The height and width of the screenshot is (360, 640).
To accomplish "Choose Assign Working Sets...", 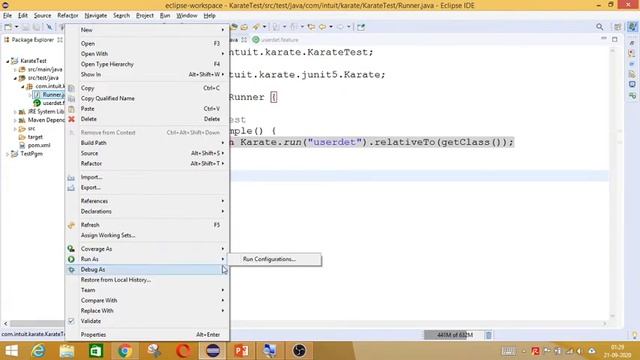I will (x=147, y=236).
